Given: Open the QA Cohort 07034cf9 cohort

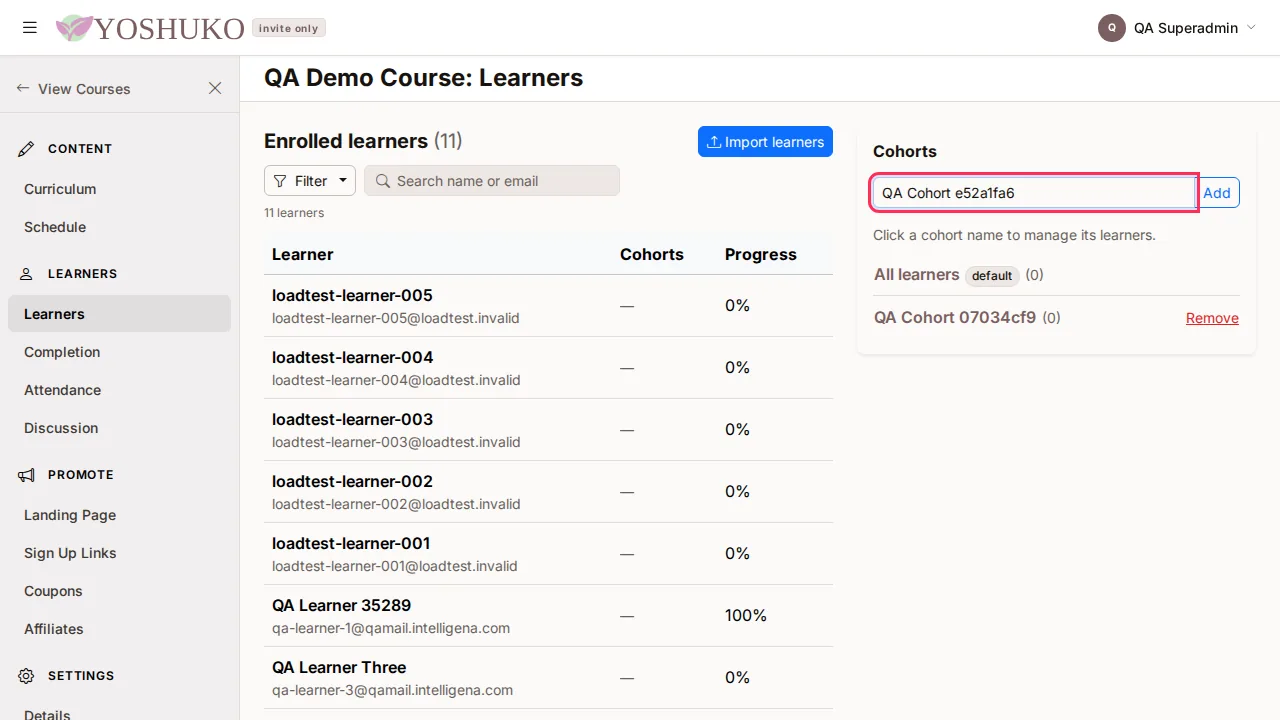Looking at the screenshot, I should point(955,318).
